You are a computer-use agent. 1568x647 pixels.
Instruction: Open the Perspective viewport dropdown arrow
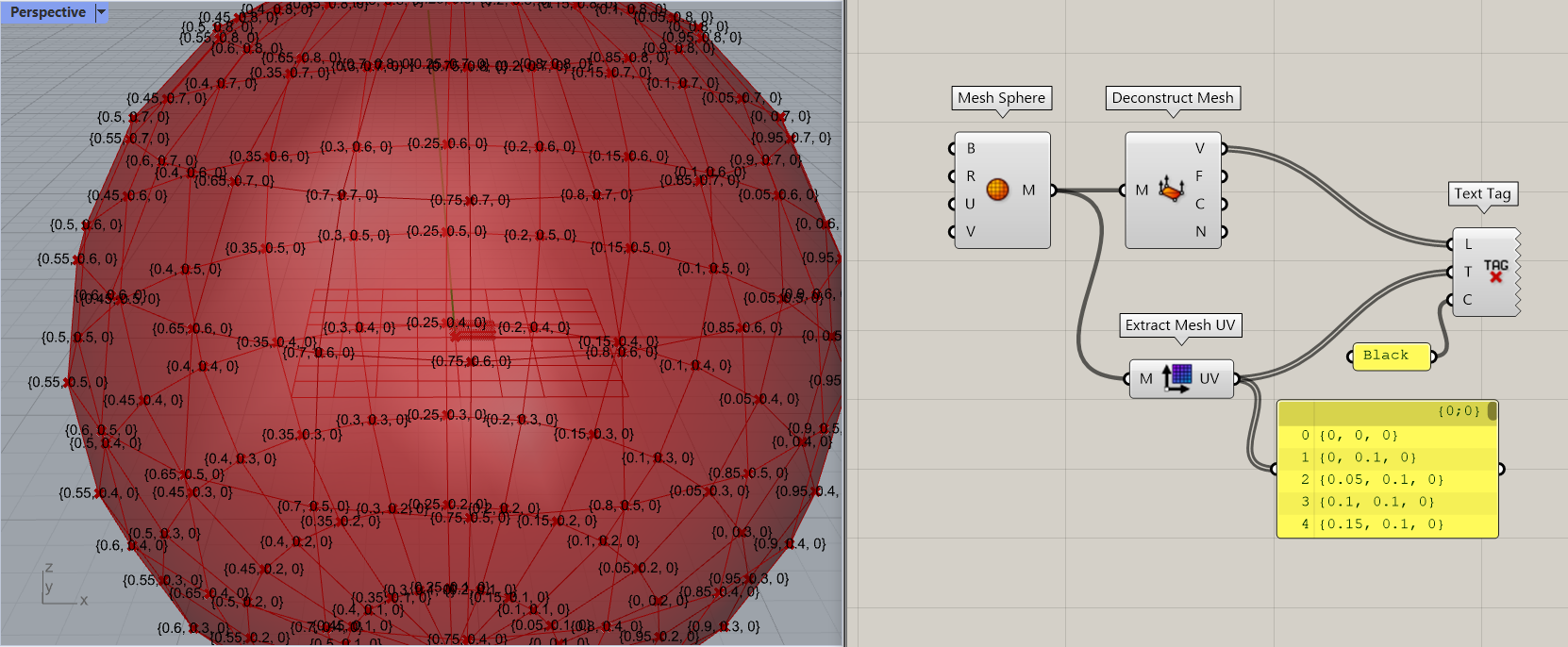101,12
